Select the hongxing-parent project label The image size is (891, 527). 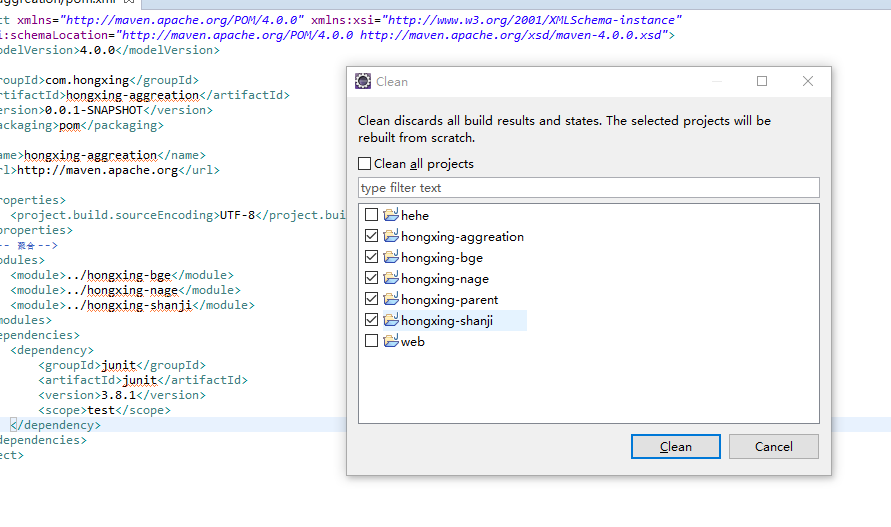[449, 300]
